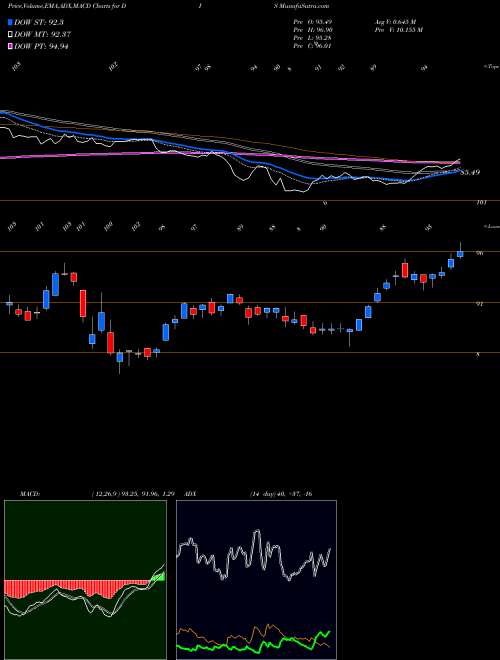Click the magenta DOW PT legend swatch
The height and width of the screenshot is (660, 500).
(x=11, y=46)
